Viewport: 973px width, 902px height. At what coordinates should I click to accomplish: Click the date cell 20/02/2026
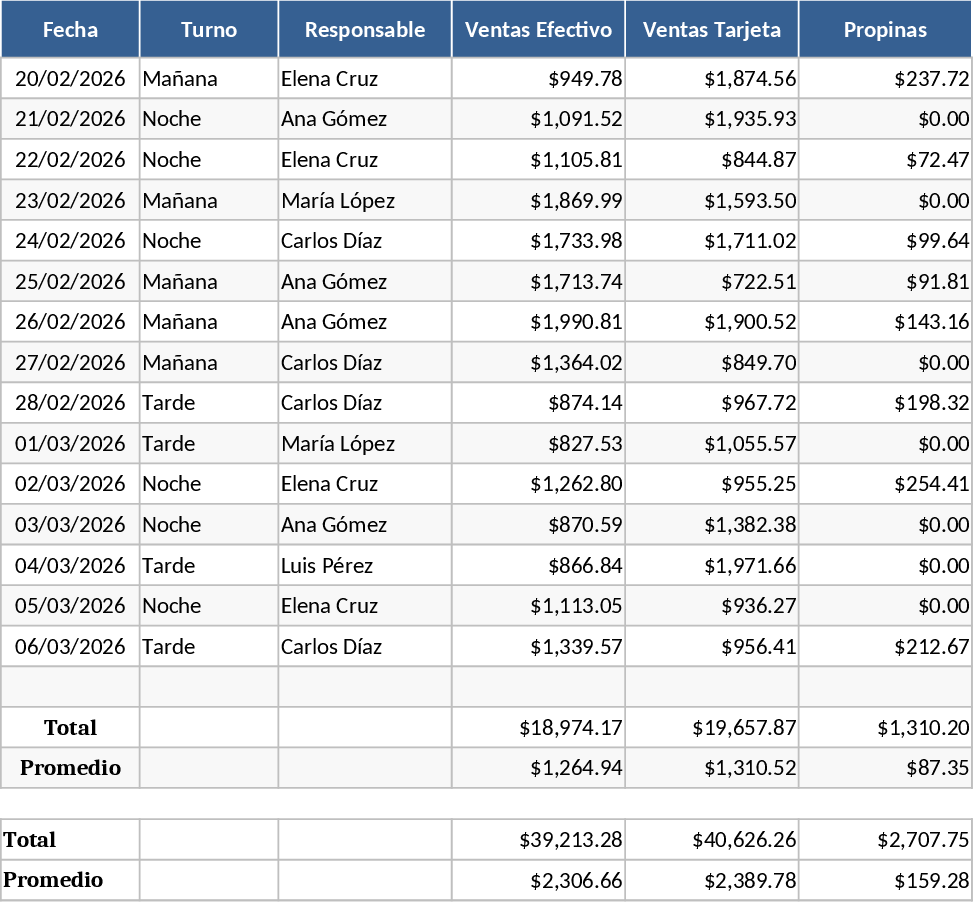[x=70, y=78]
